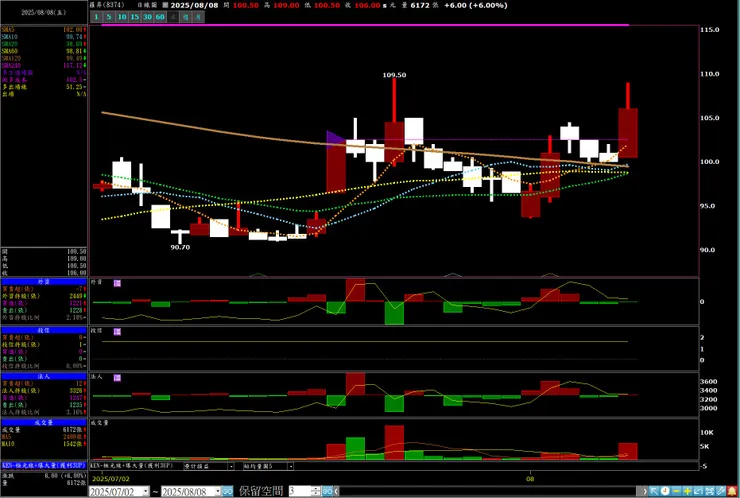The image size is (740, 498).
Task: Click the left arrow of the chart scrollbar
Action: pyautogui.click(x=336, y=491)
